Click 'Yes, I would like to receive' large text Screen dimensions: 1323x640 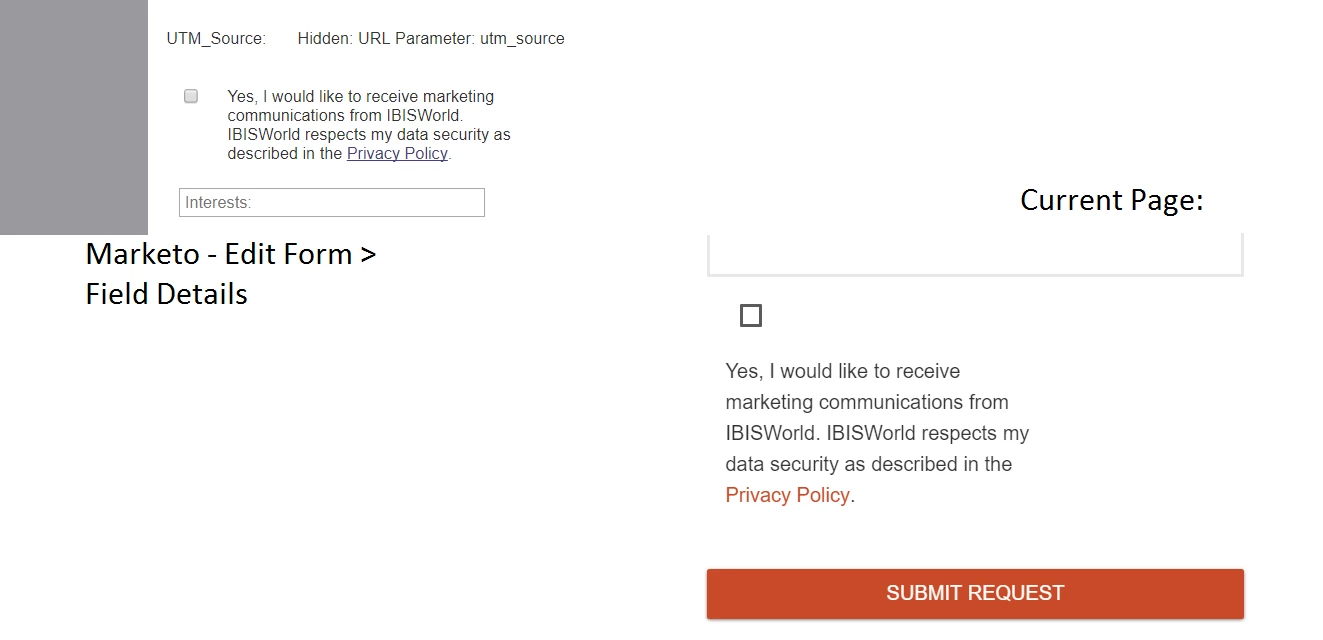pyautogui.click(x=842, y=371)
